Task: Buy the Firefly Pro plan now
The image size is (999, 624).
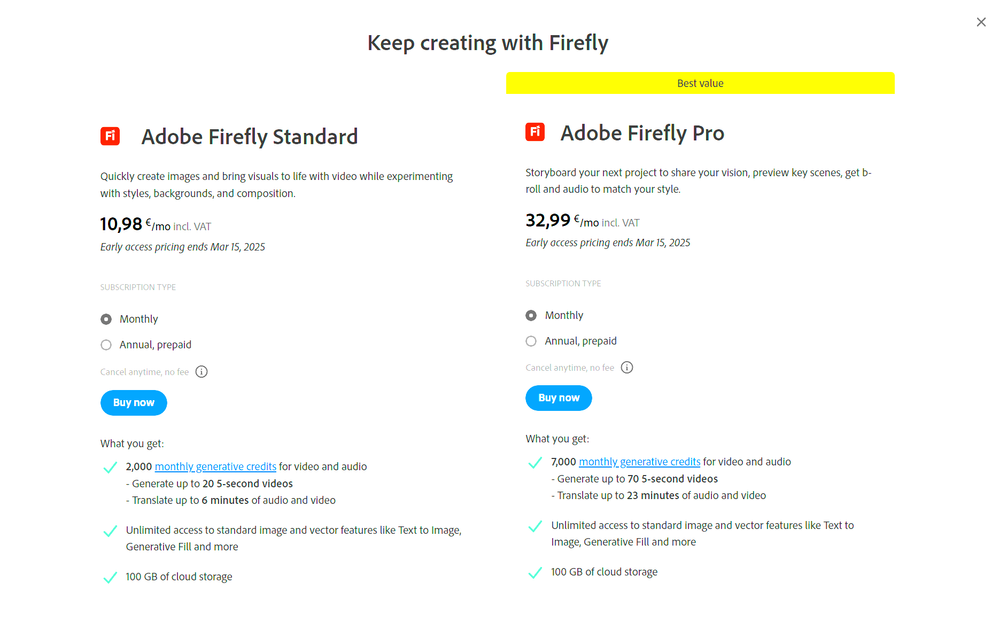Action: pyautogui.click(x=559, y=398)
